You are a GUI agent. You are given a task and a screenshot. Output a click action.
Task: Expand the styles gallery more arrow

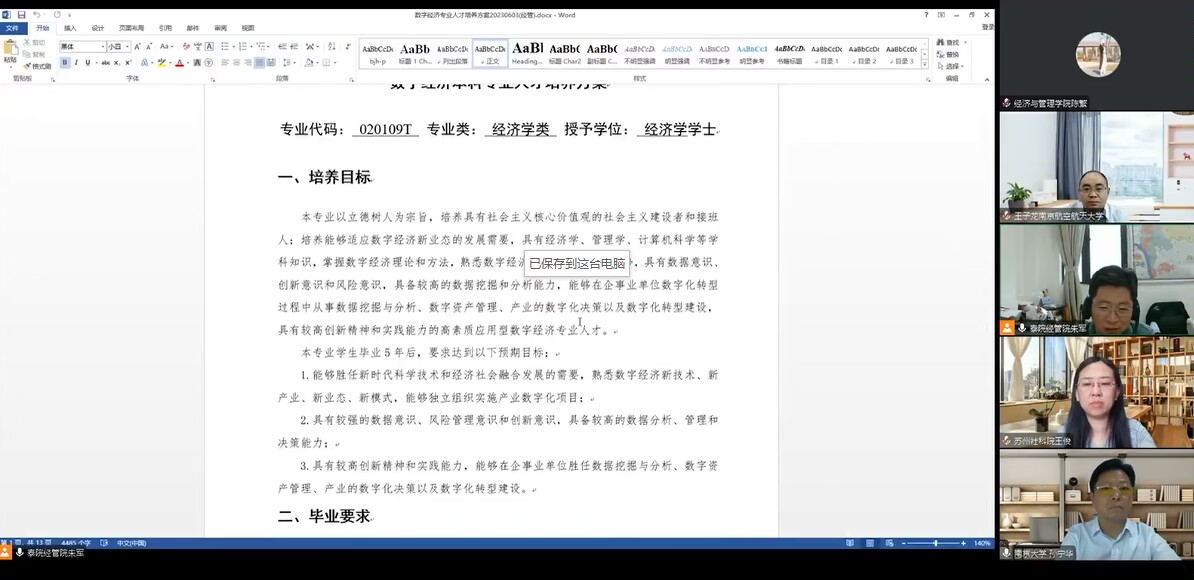pos(924,64)
